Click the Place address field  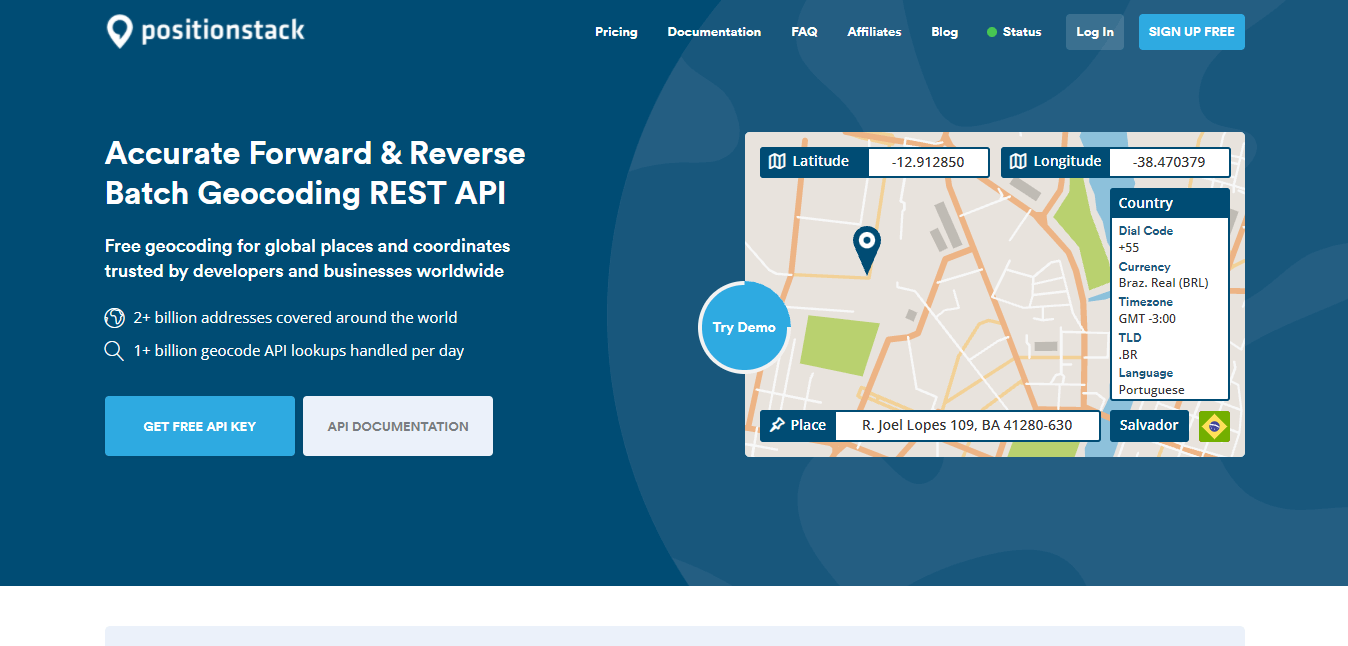point(967,426)
